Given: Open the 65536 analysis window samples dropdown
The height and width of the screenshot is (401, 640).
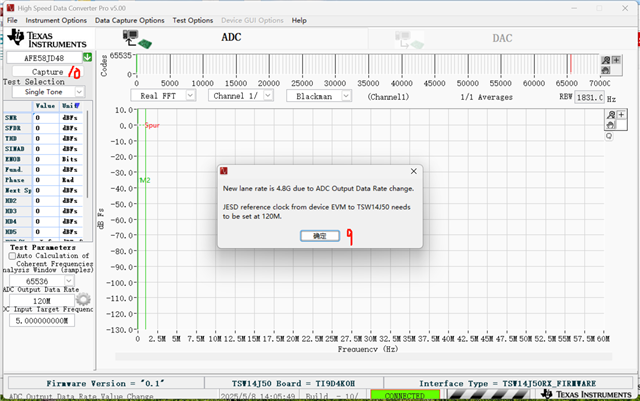Looking at the screenshot, I should pos(69,281).
